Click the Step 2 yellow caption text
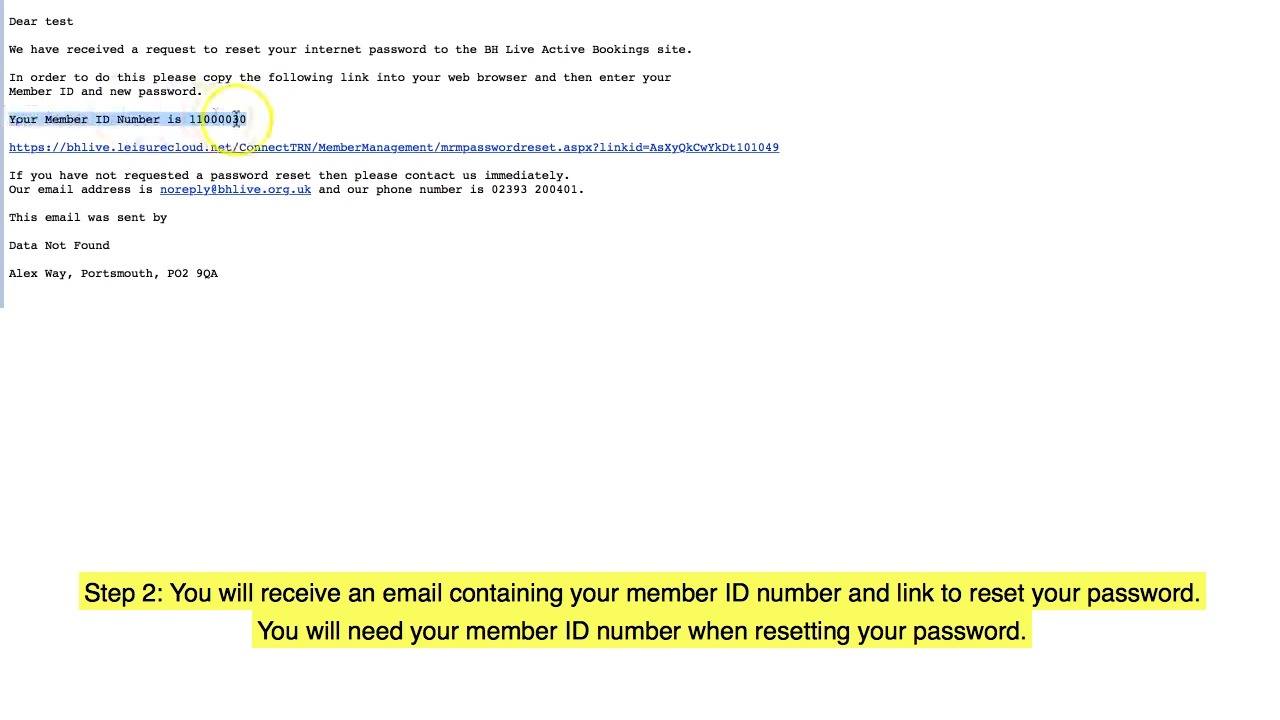 tap(642, 592)
